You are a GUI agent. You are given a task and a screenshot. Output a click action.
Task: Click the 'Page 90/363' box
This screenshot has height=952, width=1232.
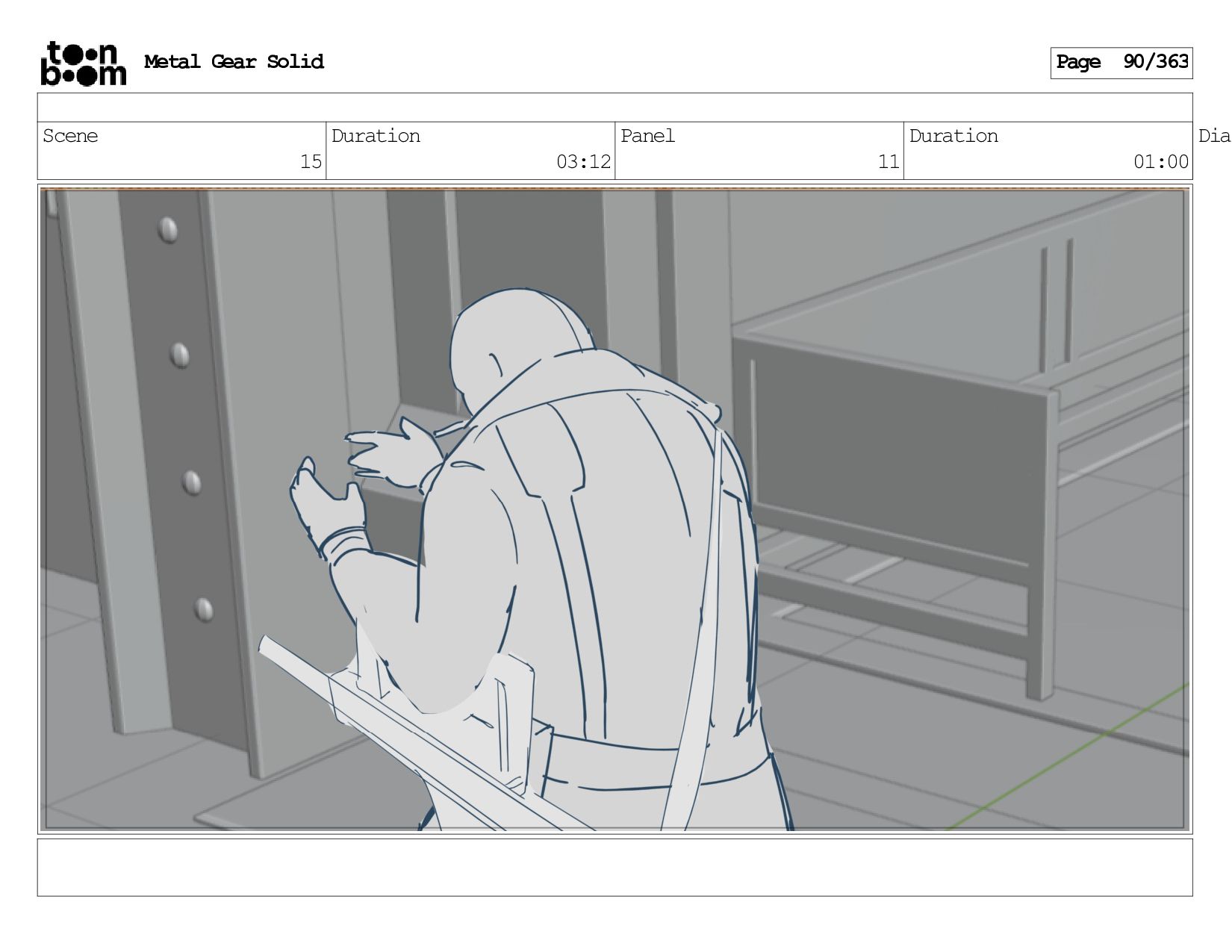pos(1121,63)
